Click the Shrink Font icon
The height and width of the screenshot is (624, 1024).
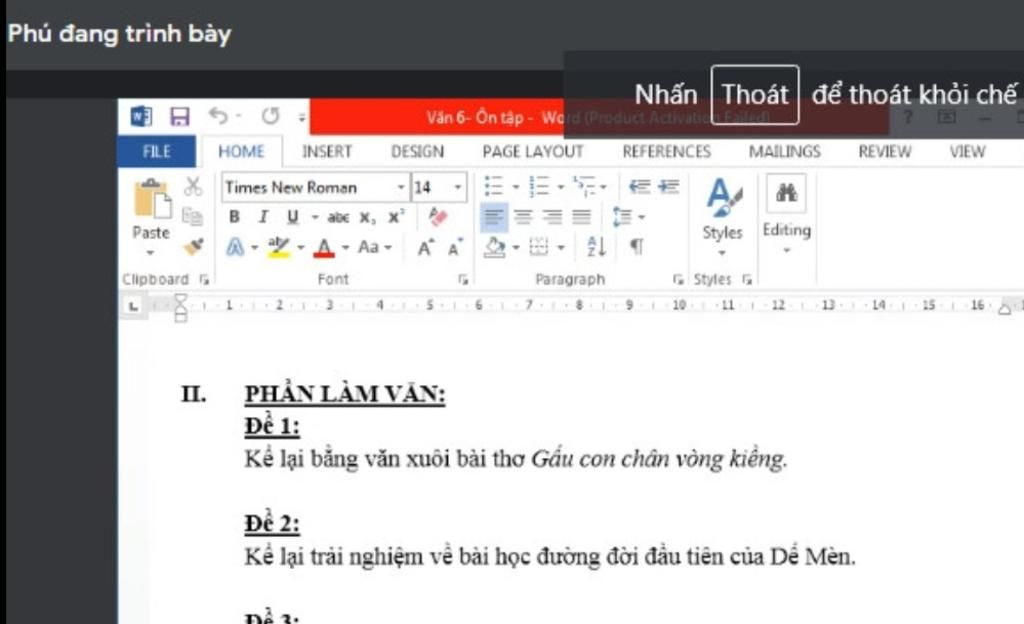click(455, 247)
